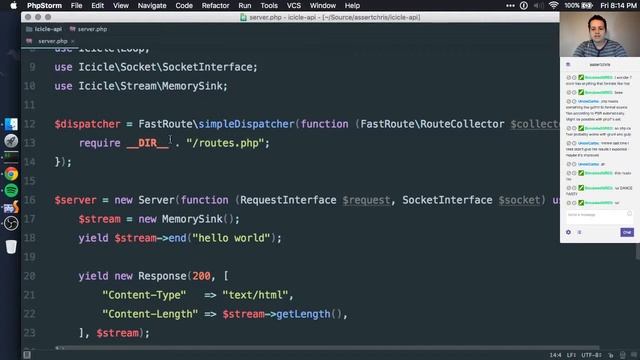This screenshot has width=640, height=360.
Task: Click simpleDispatcher function call on line 12
Action: tap(246, 124)
